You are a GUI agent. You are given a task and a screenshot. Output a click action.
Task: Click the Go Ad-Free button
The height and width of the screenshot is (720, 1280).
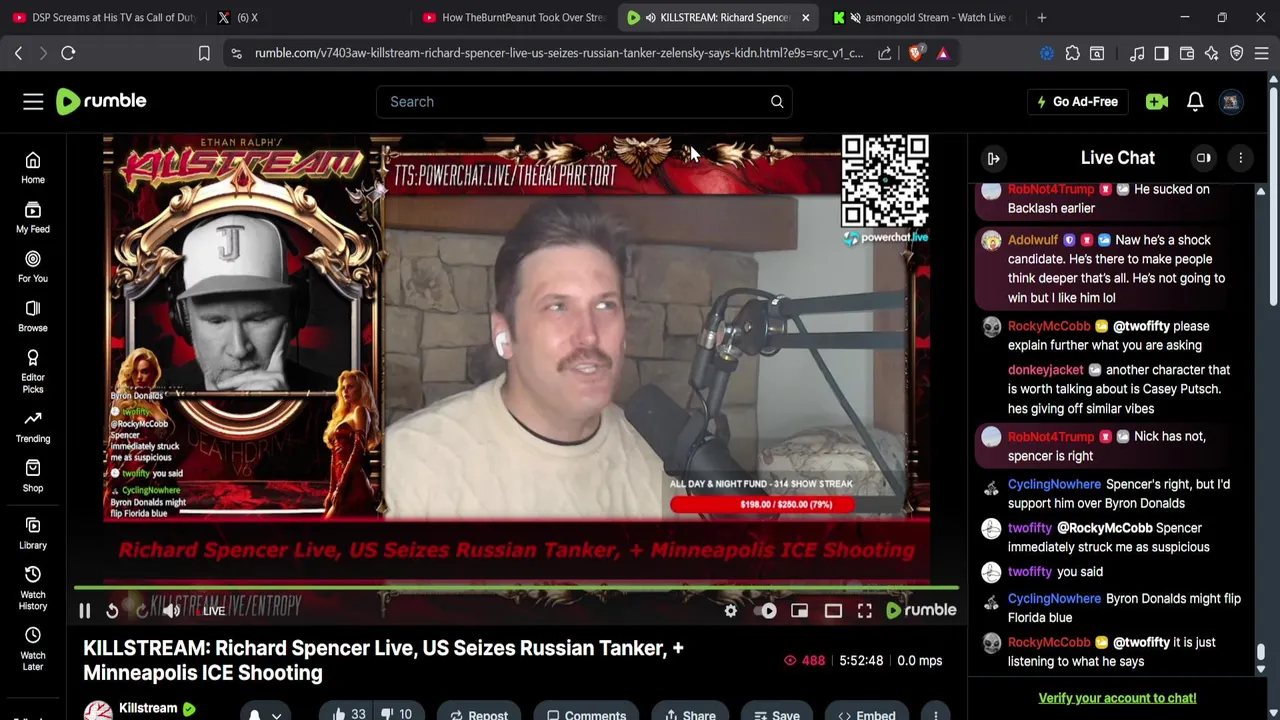tap(1077, 101)
